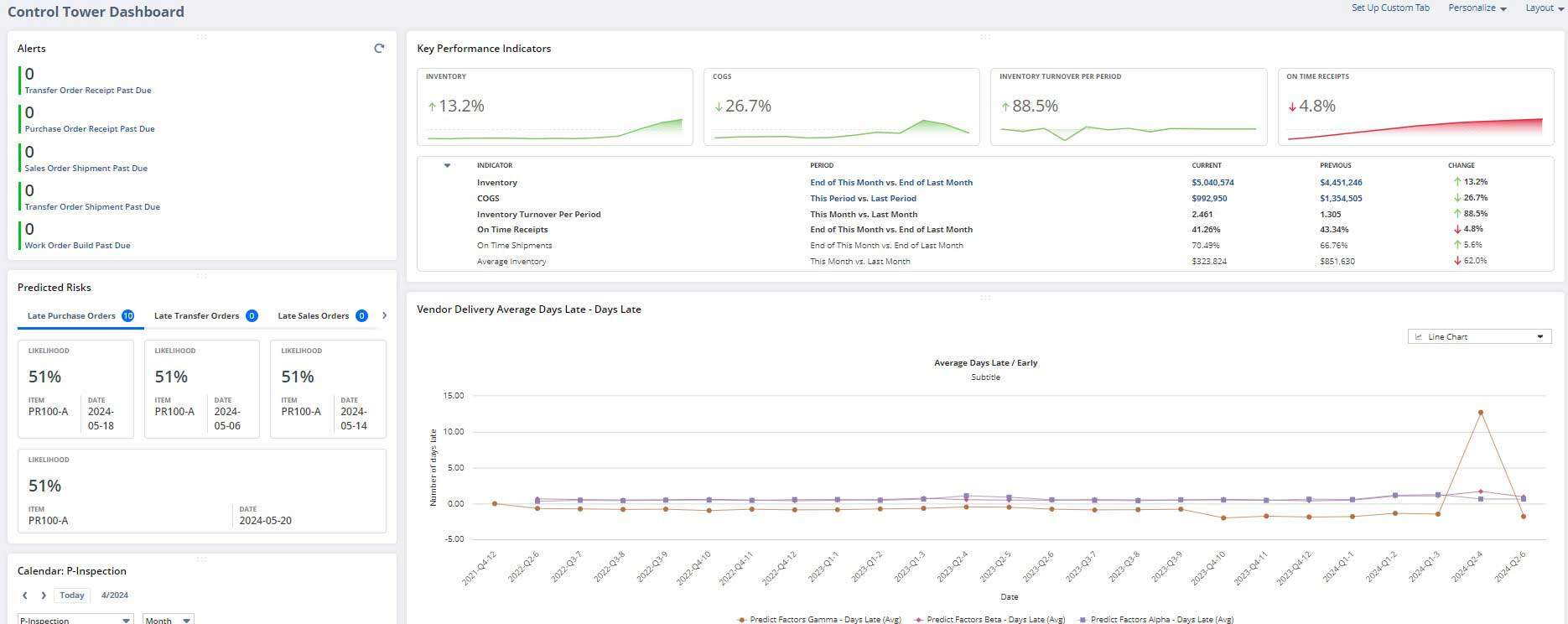Collapse the KPI indicator table triangle
Image resolution: width=1568 pixels, height=624 pixels.
pos(447,165)
